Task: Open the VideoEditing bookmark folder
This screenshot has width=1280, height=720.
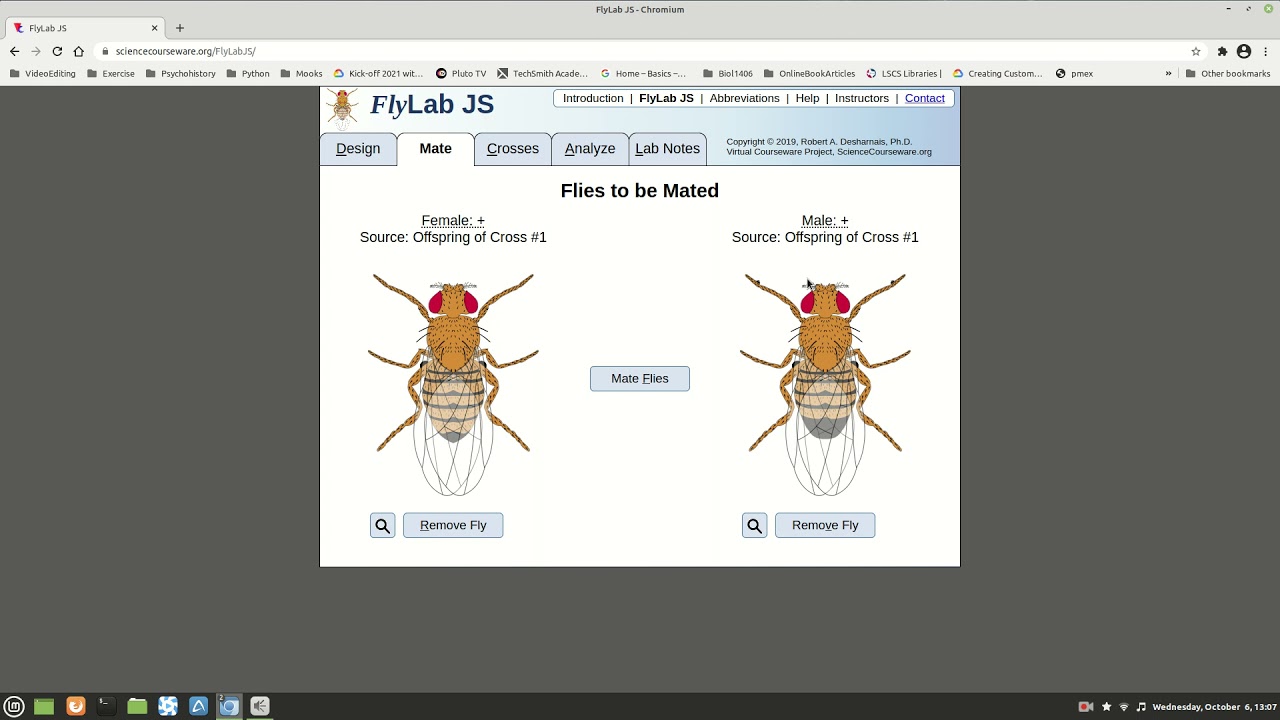Action: (x=42, y=73)
